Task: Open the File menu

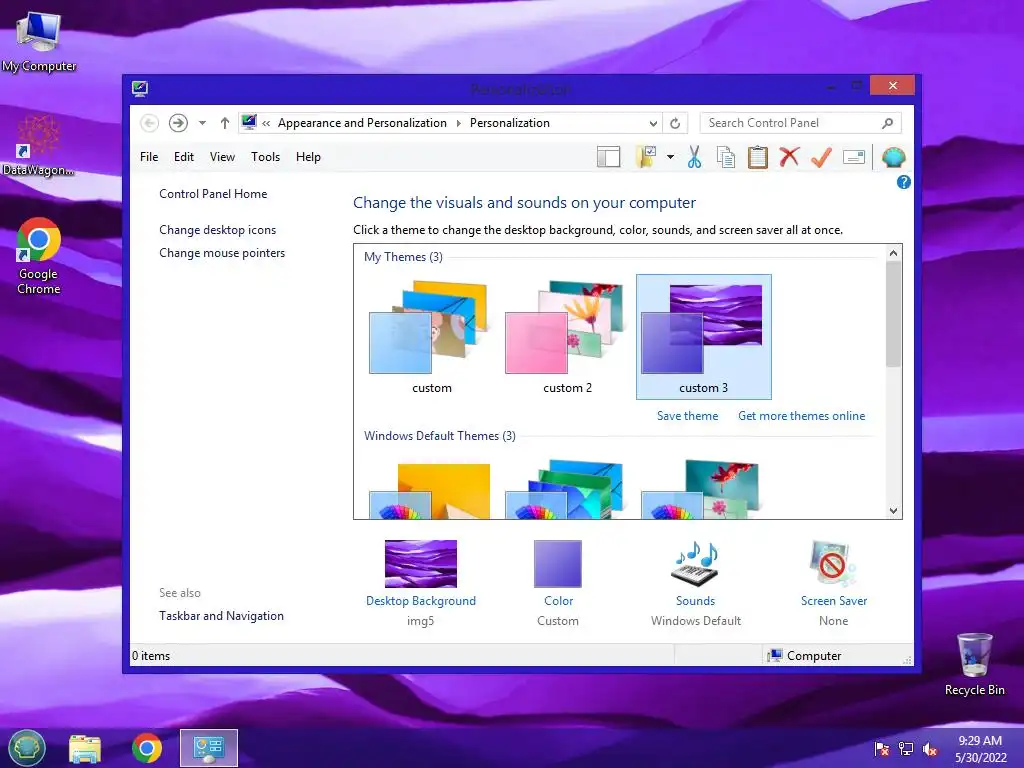Action: pos(149,157)
